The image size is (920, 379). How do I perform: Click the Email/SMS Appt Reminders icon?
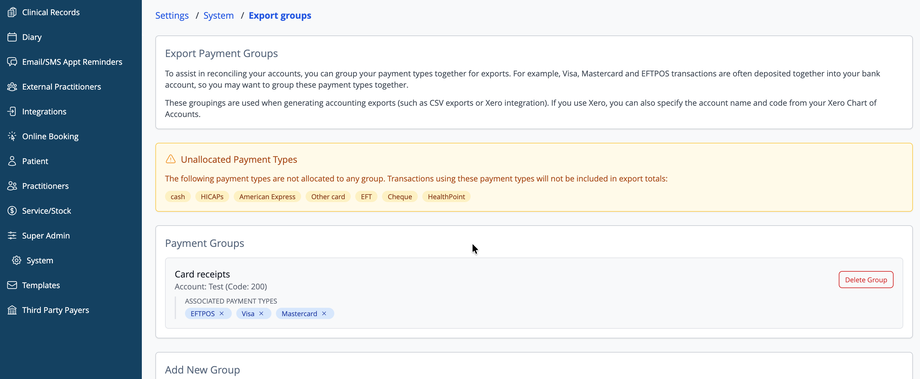[12, 62]
